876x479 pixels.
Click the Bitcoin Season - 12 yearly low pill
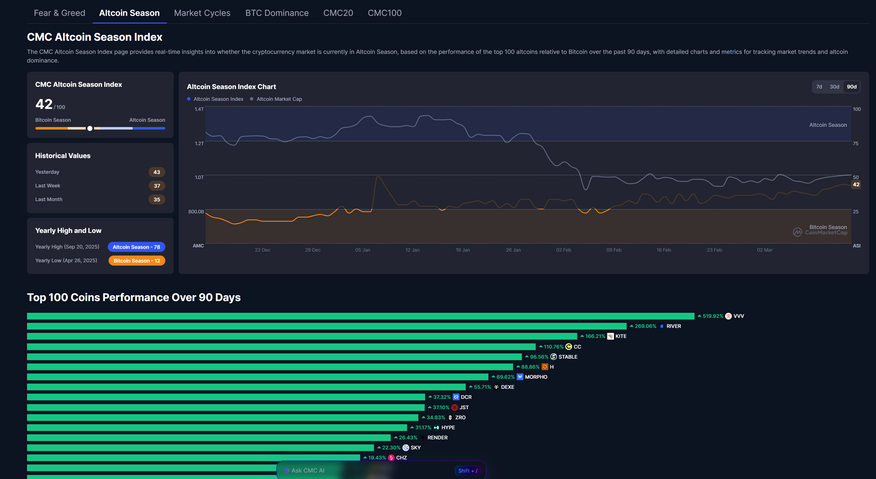(137, 261)
